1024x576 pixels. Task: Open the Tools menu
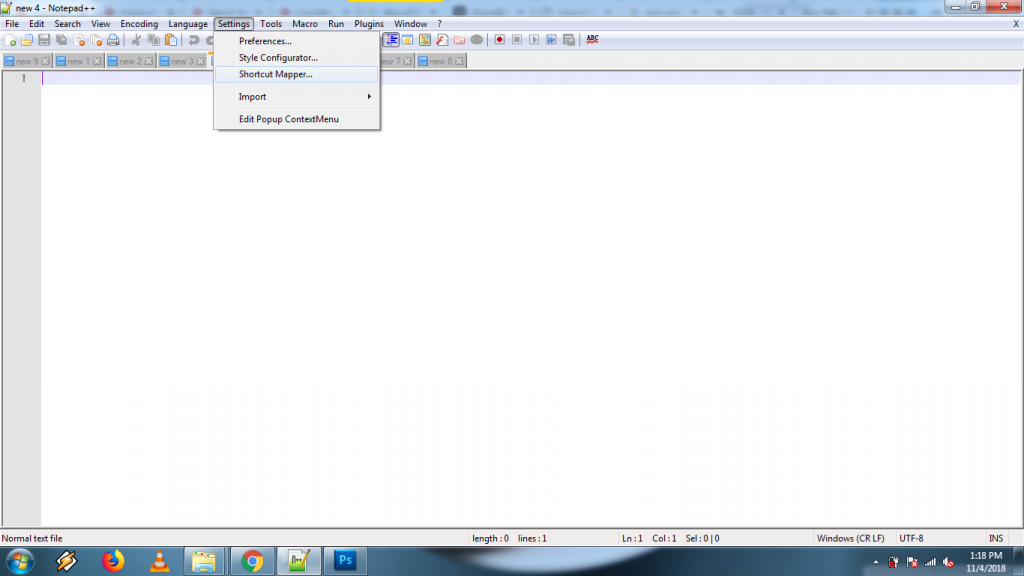(271, 24)
